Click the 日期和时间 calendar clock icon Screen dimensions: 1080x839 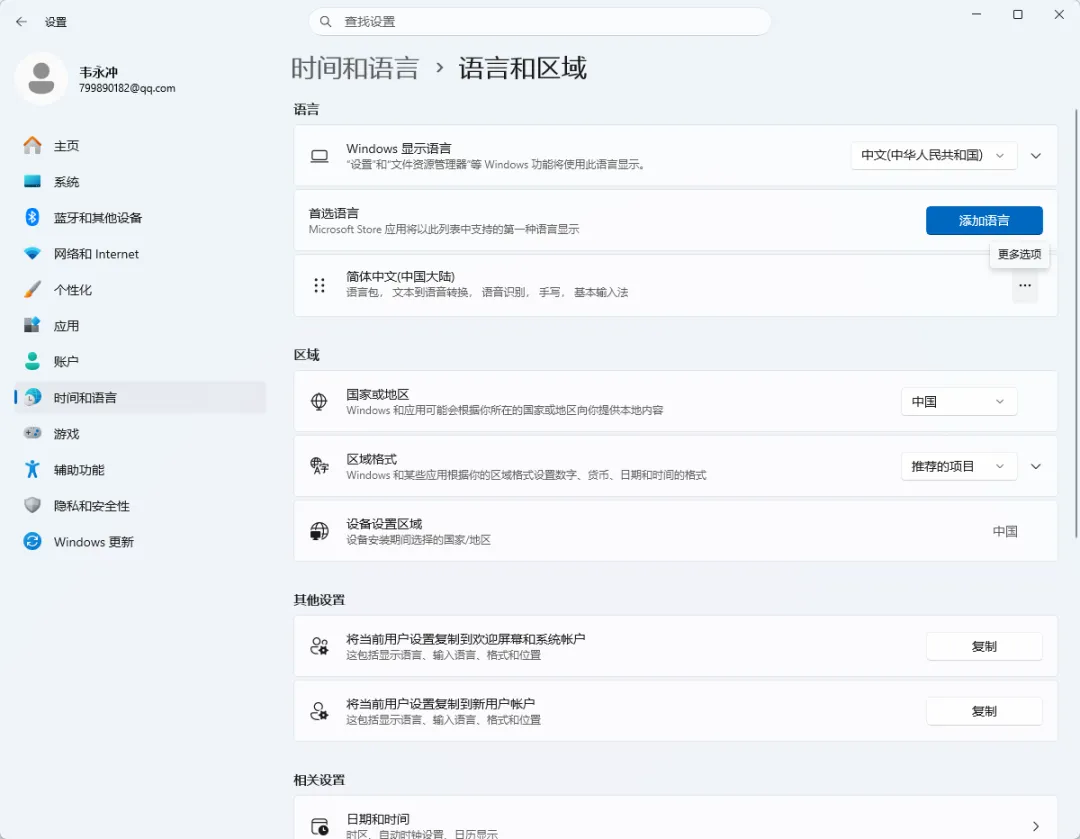click(319, 826)
